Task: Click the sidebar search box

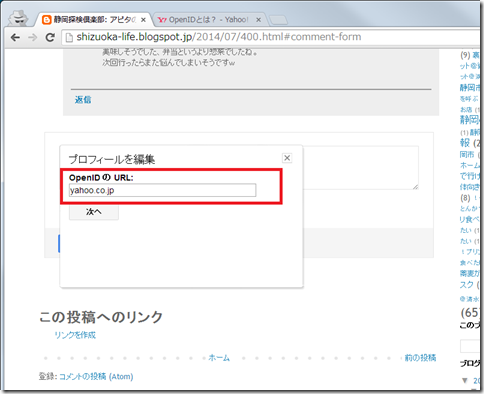Action: 471,346
